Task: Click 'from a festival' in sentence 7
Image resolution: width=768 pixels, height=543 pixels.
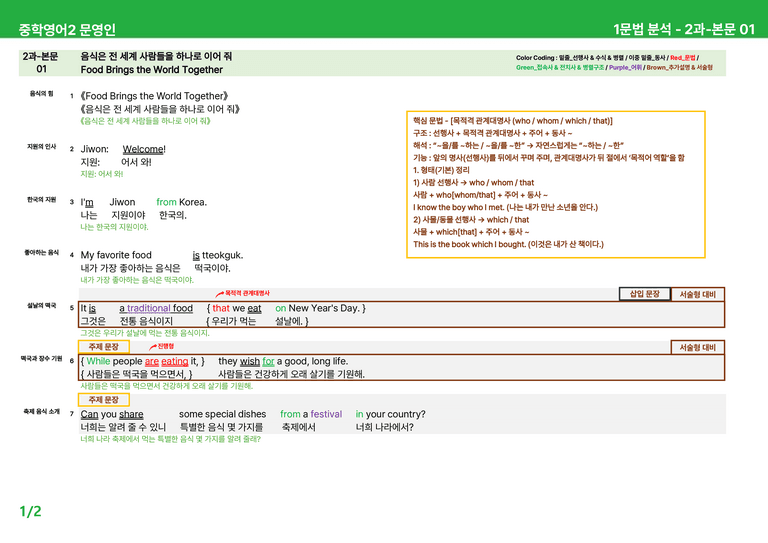Action: click(311, 414)
